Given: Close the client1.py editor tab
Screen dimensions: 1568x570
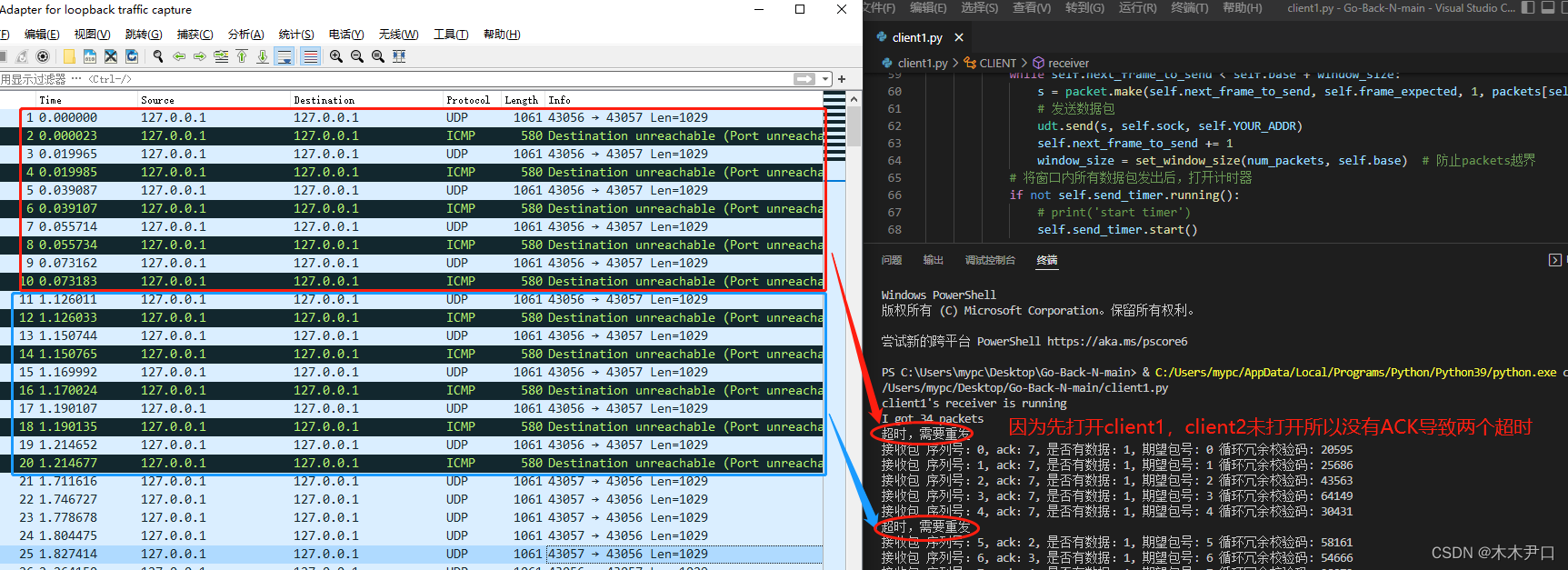Looking at the screenshot, I should 959,37.
